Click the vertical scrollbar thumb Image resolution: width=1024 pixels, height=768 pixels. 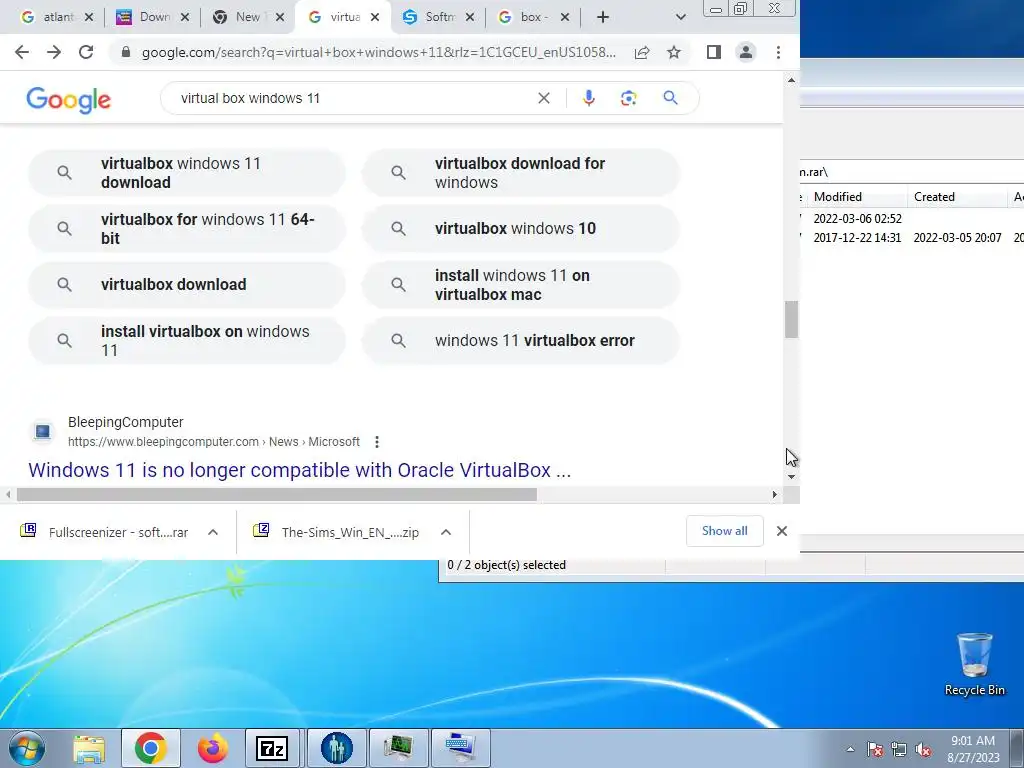(792, 319)
